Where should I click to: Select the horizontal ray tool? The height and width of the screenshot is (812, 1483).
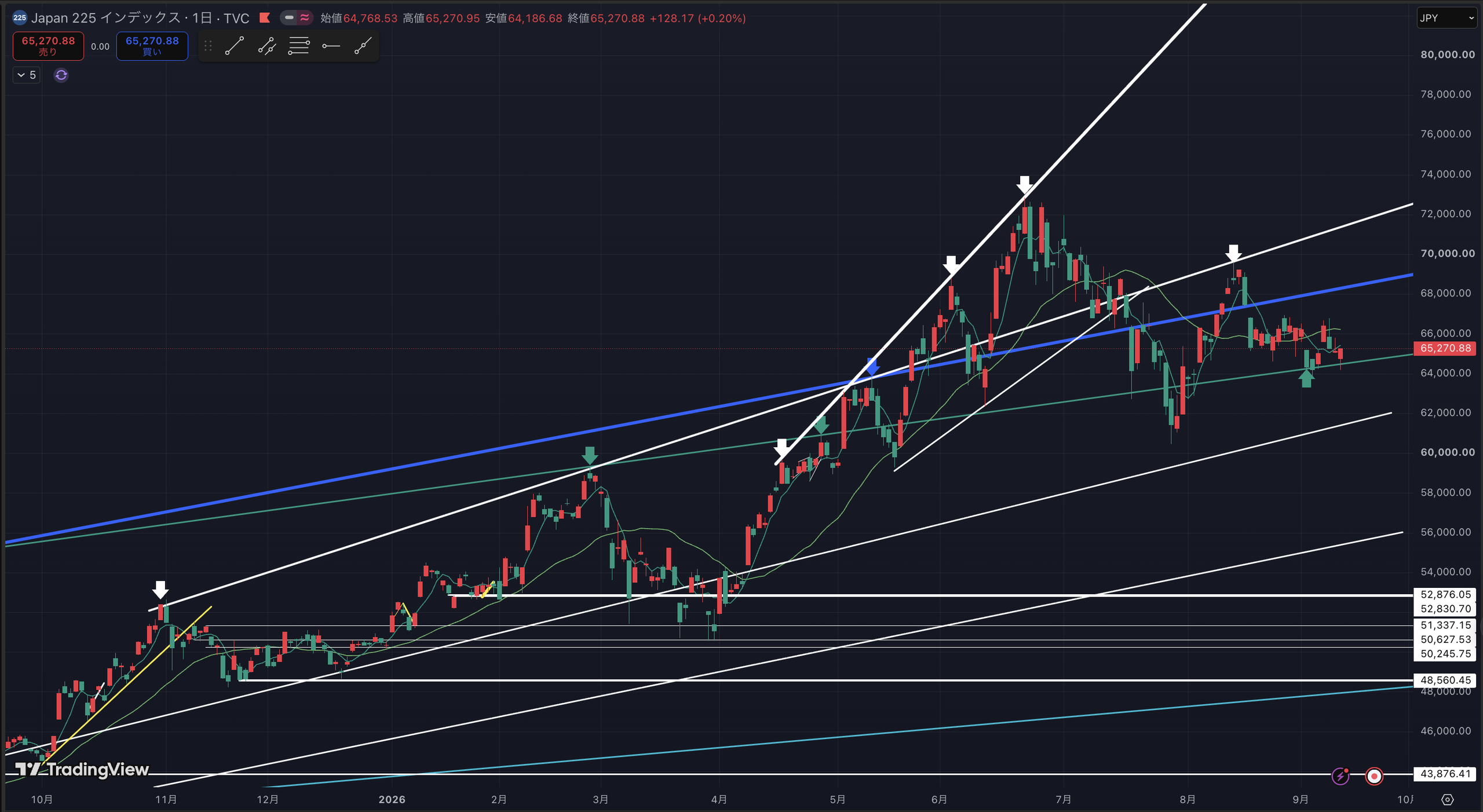pos(331,46)
